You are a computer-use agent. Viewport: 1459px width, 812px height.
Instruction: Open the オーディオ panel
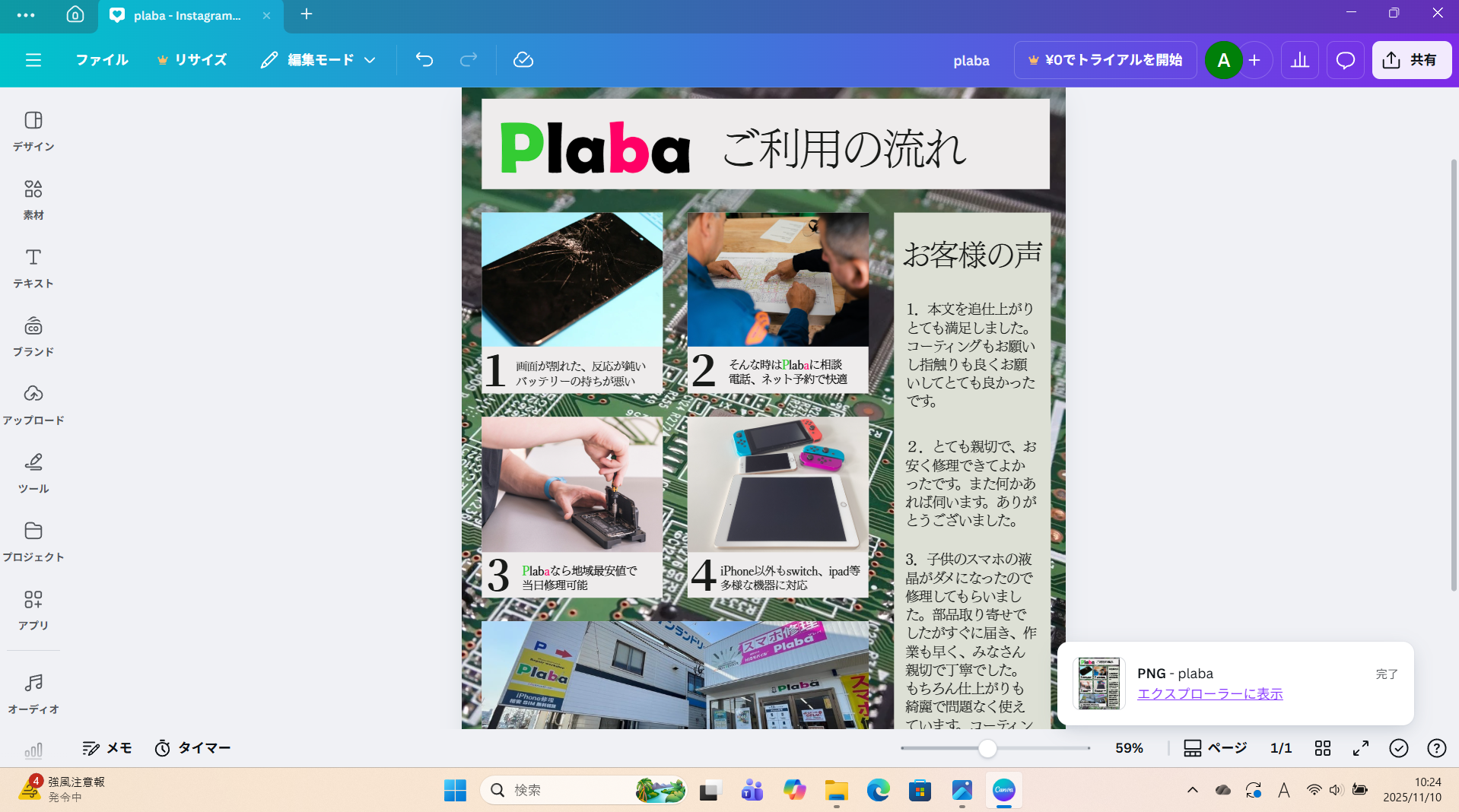tap(33, 693)
